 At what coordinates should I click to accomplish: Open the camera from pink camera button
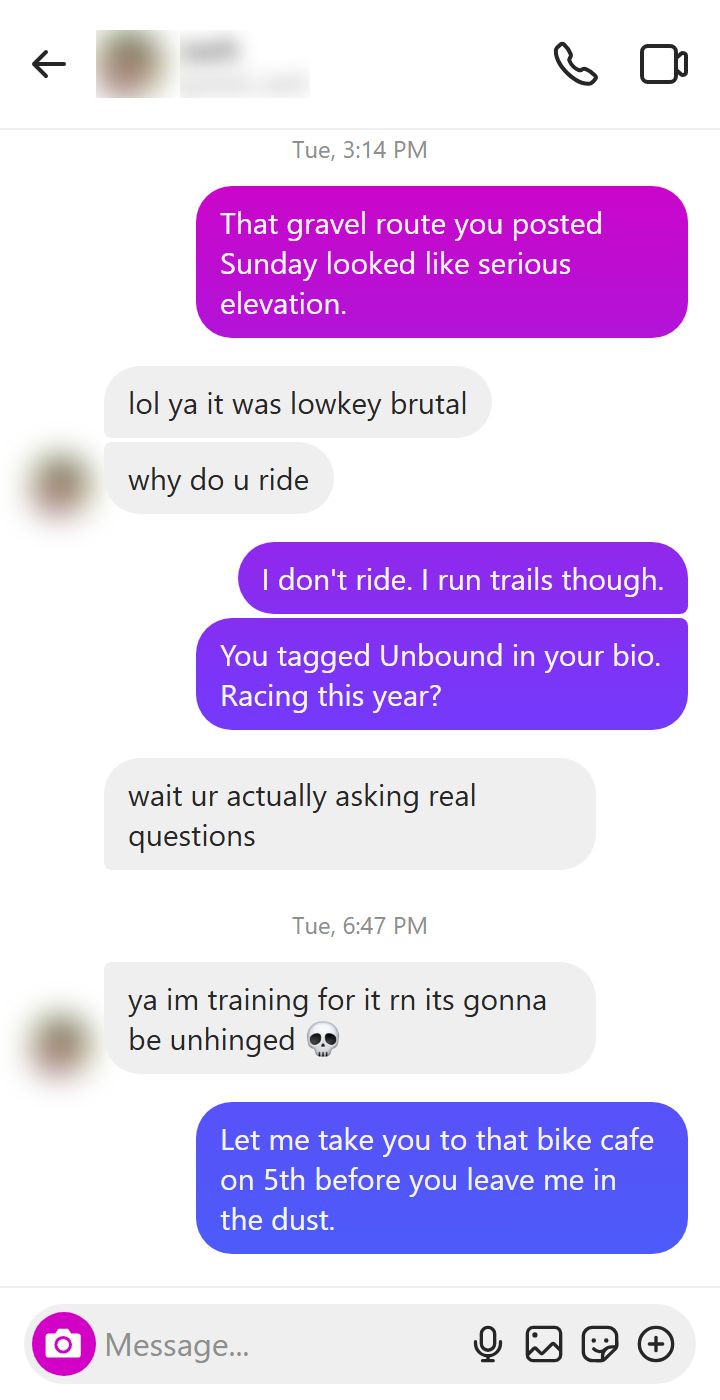tap(64, 1344)
